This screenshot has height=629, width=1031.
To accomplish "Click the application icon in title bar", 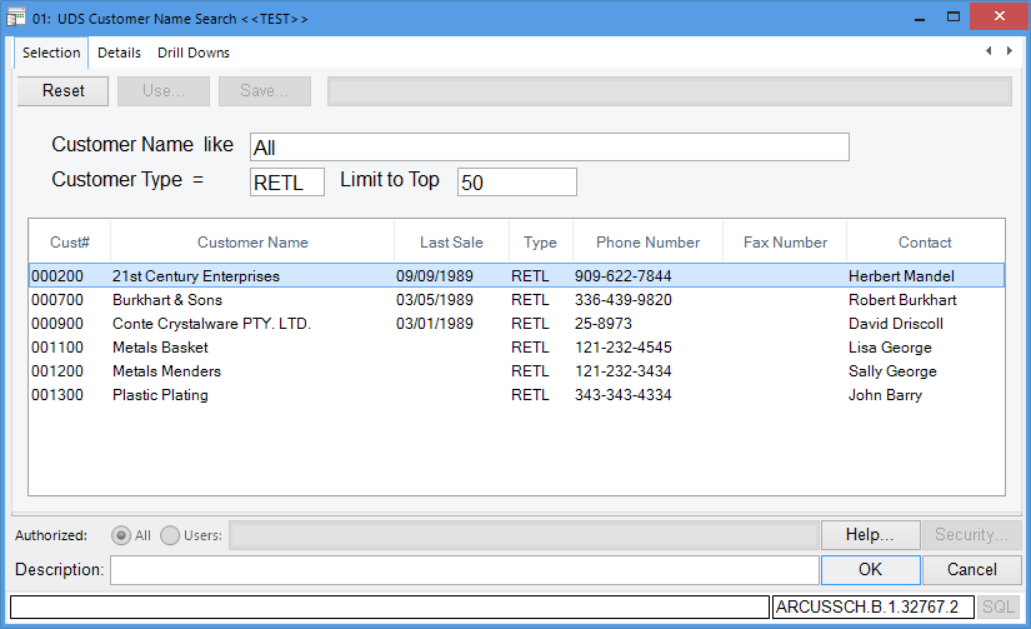I will tap(16, 18).
